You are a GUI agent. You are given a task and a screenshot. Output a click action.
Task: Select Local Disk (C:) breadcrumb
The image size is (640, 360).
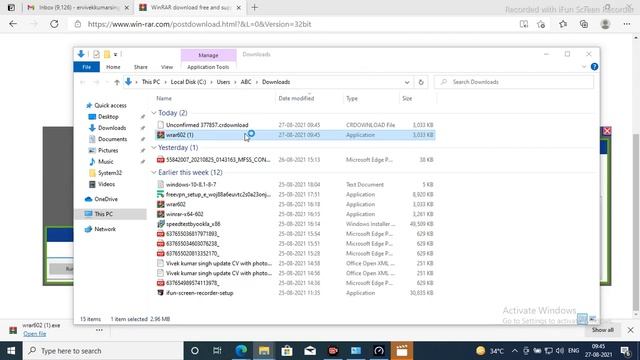(188, 82)
